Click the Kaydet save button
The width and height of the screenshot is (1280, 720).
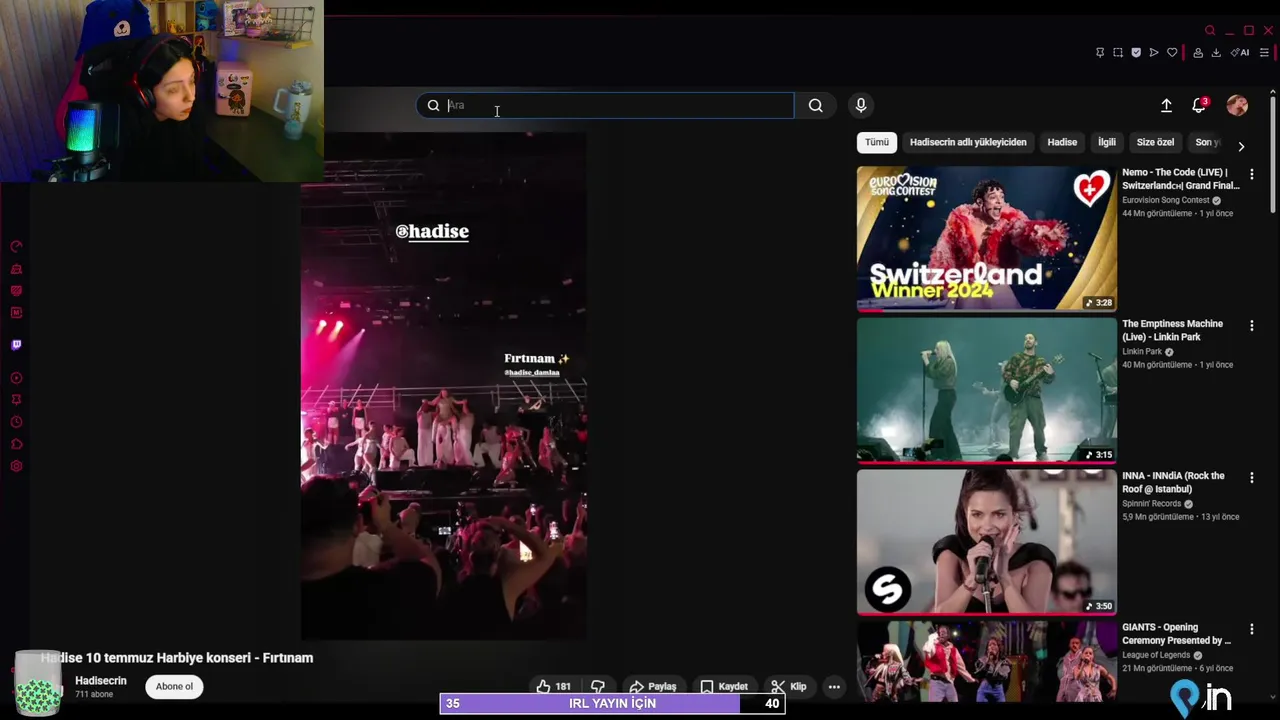point(723,686)
